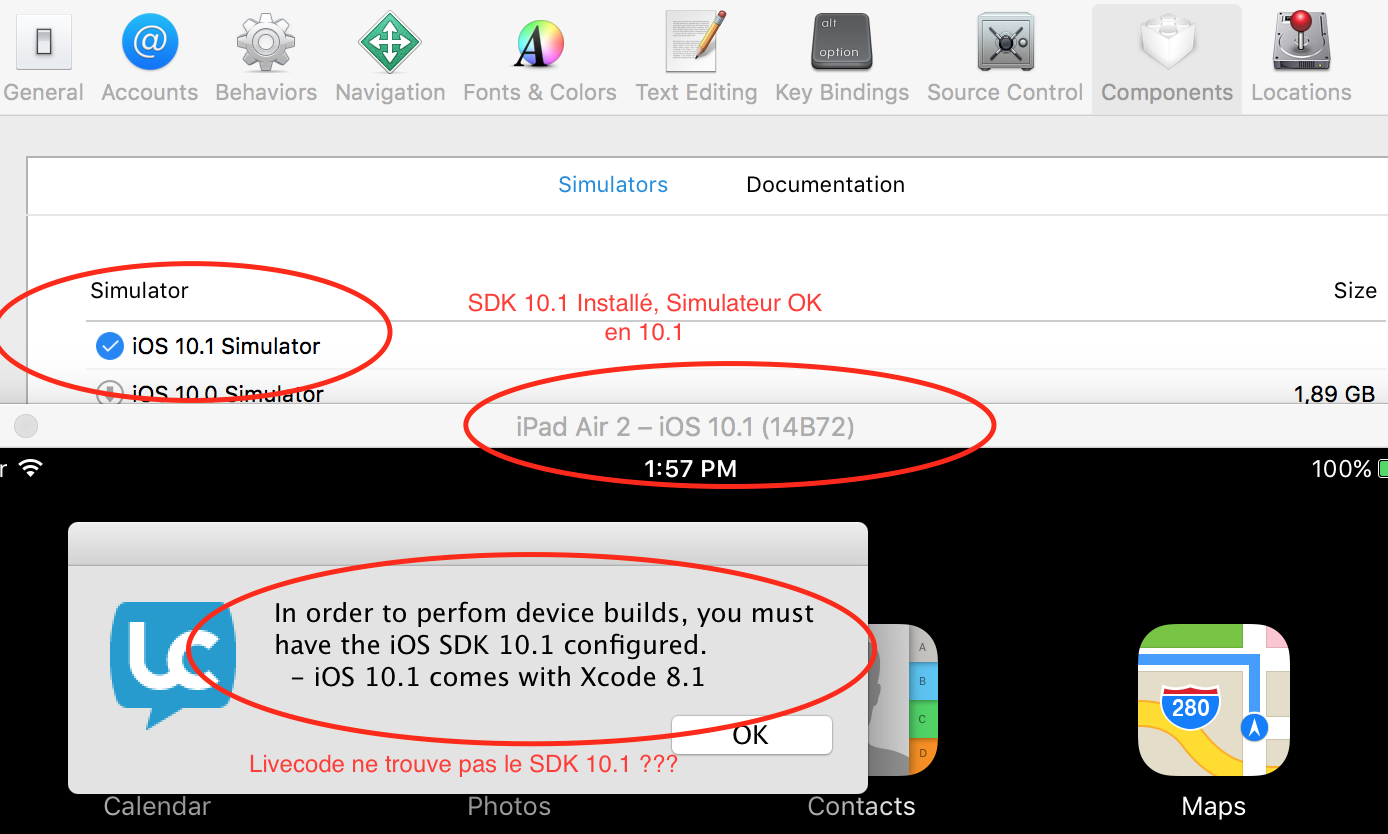
Task: Click the 1,89 GB size value
Action: (x=1334, y=394)
